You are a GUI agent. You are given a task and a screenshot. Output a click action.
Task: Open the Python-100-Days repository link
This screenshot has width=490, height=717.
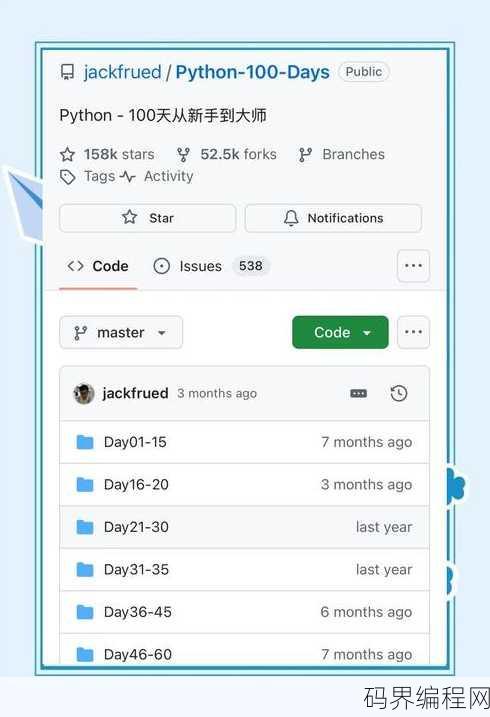pyautogui.click(x=252, y=72)
